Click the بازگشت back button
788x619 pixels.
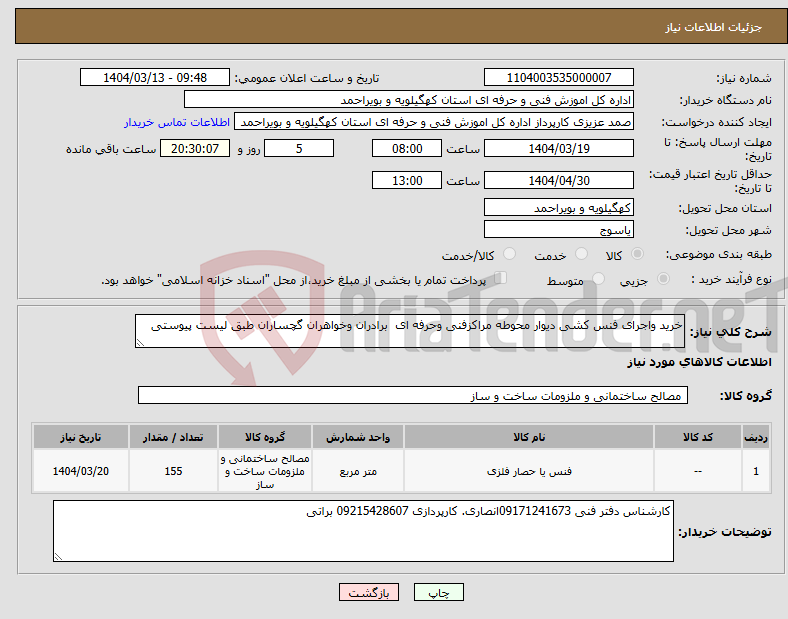(x=369, y=592)
